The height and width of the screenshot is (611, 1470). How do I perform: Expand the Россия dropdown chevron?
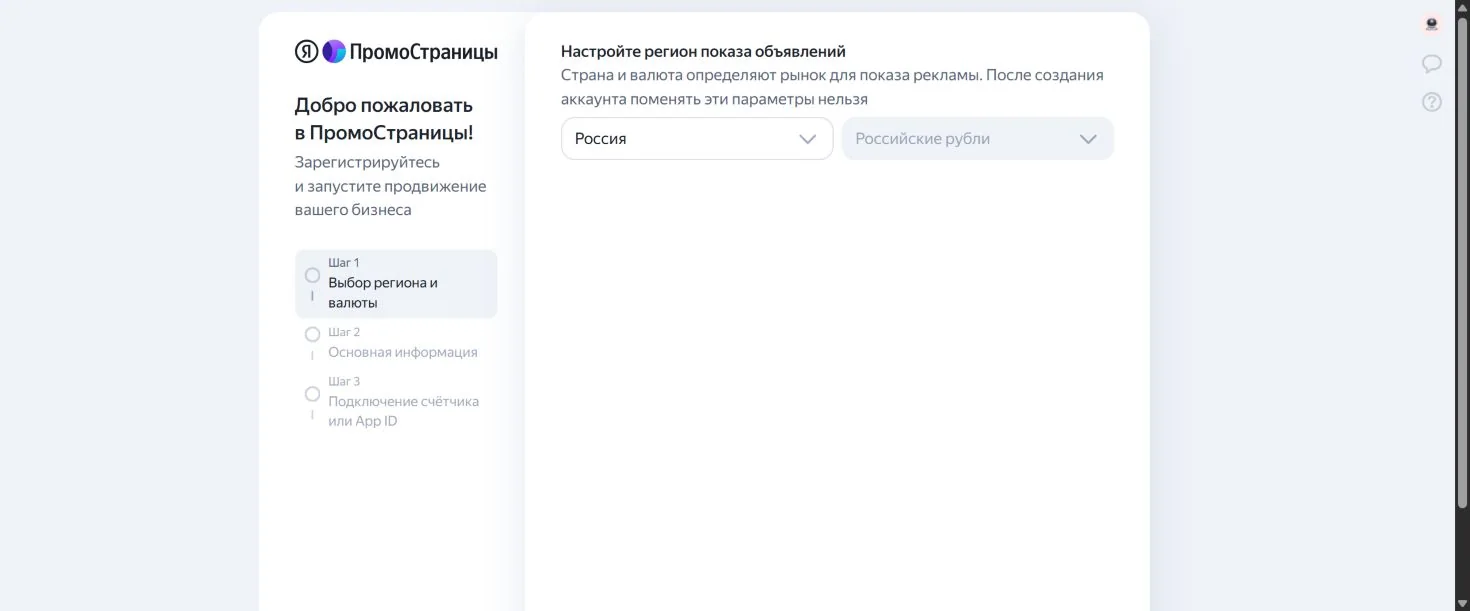[808, 139]
